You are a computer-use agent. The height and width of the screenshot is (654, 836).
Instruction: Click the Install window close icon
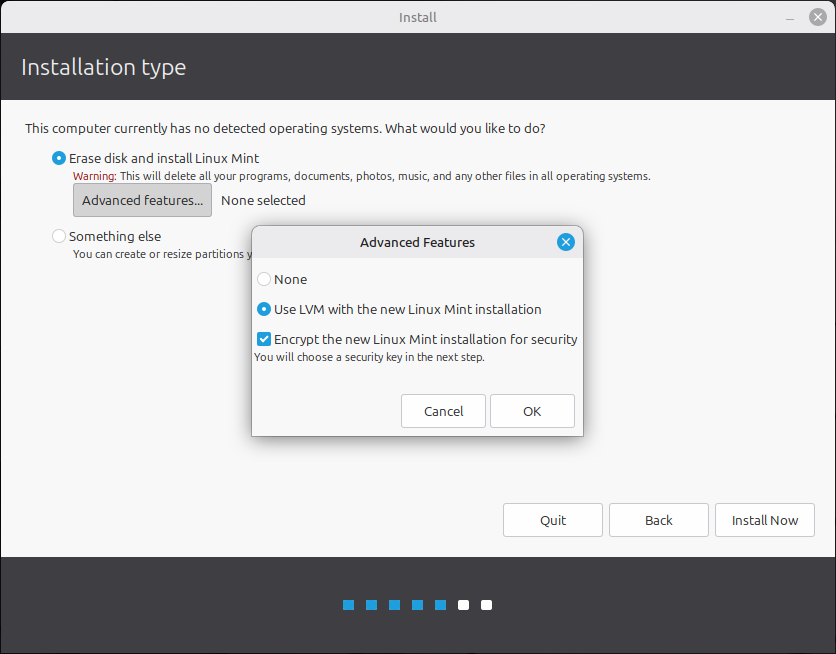coord(816,16)
